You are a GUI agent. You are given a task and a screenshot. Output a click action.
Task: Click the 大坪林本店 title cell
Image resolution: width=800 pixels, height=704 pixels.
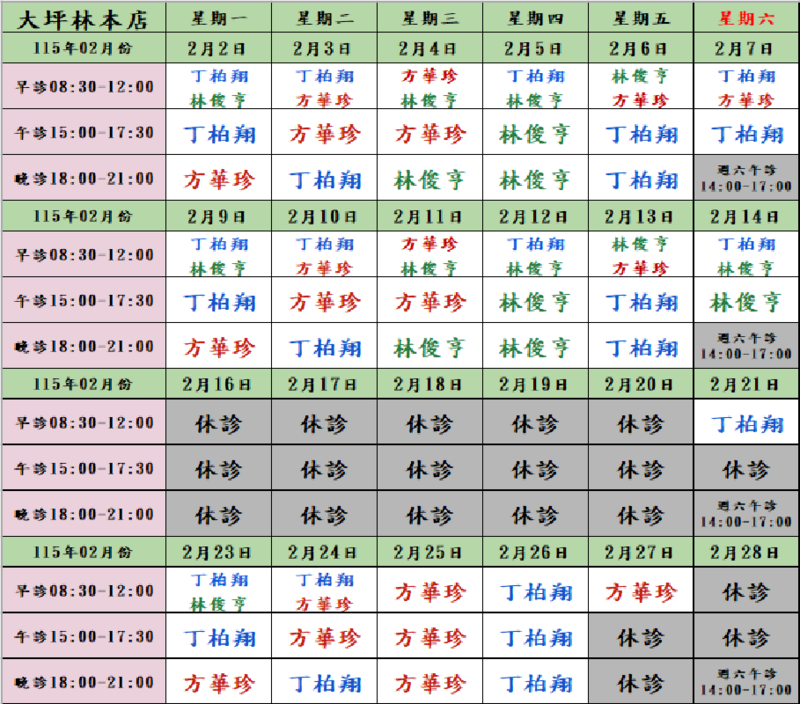pos(83,19)
